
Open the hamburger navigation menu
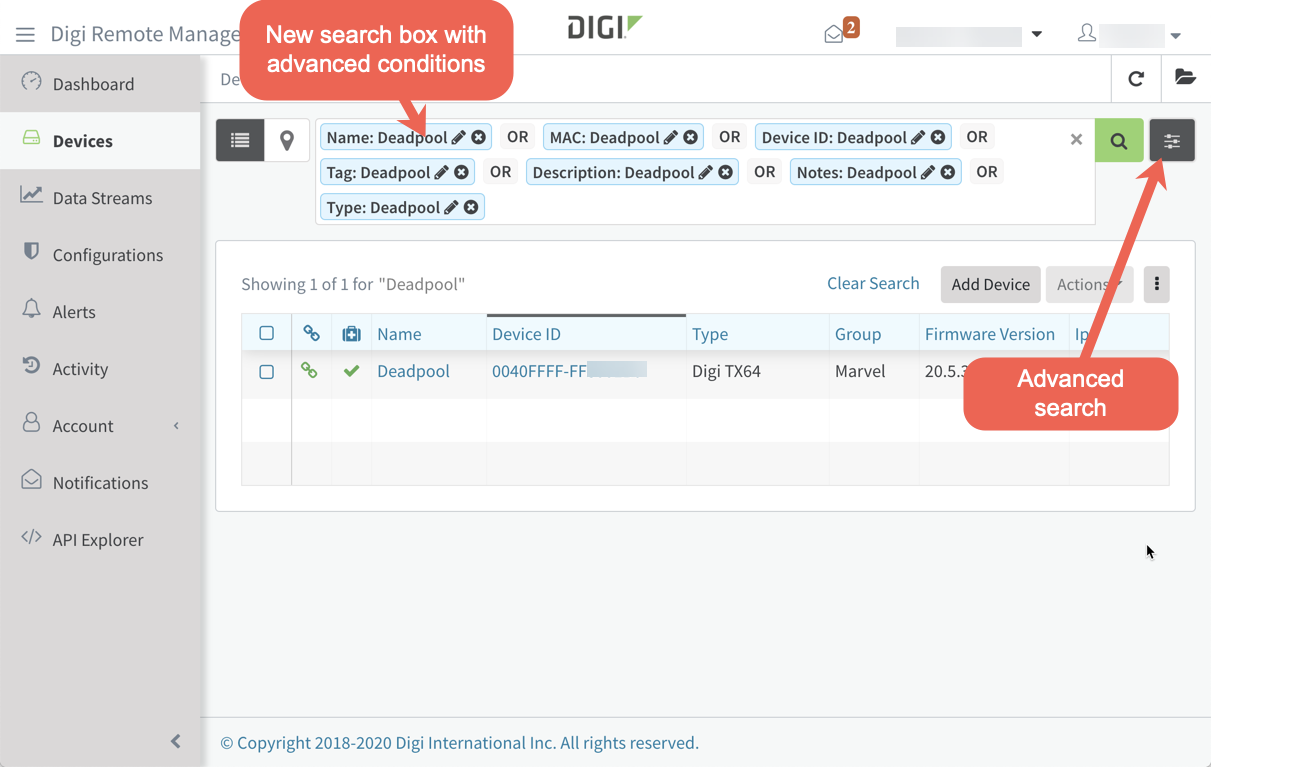coord(25,35)
